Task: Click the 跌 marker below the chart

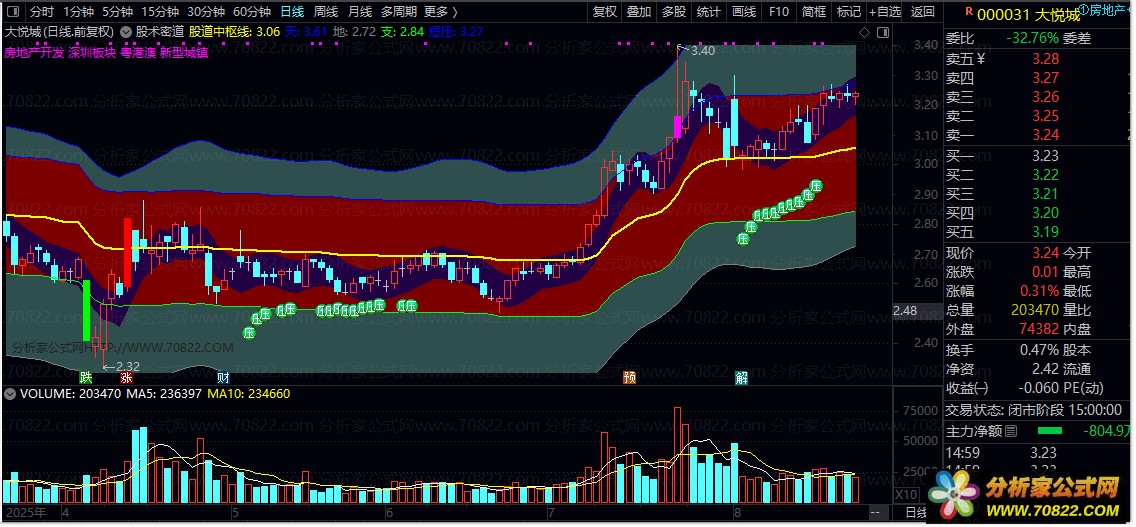Action: coord(86,378)
